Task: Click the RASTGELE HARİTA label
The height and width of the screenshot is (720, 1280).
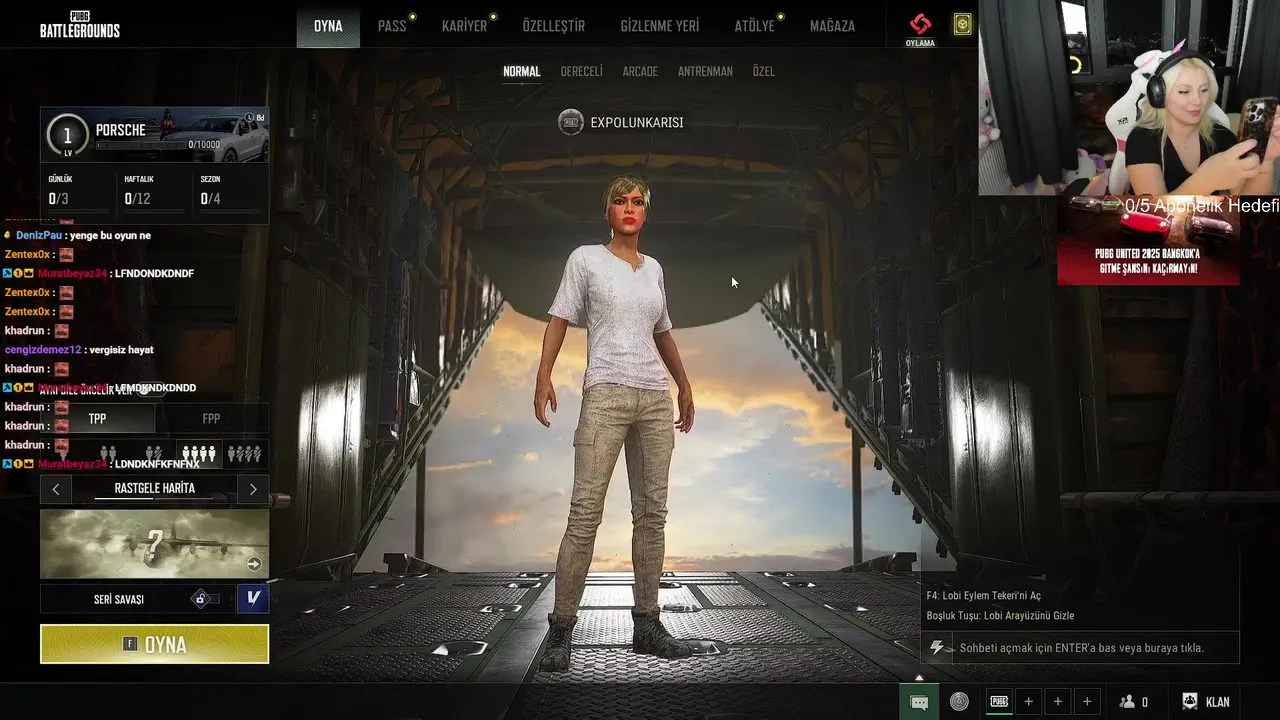Action: click(154, 488)
